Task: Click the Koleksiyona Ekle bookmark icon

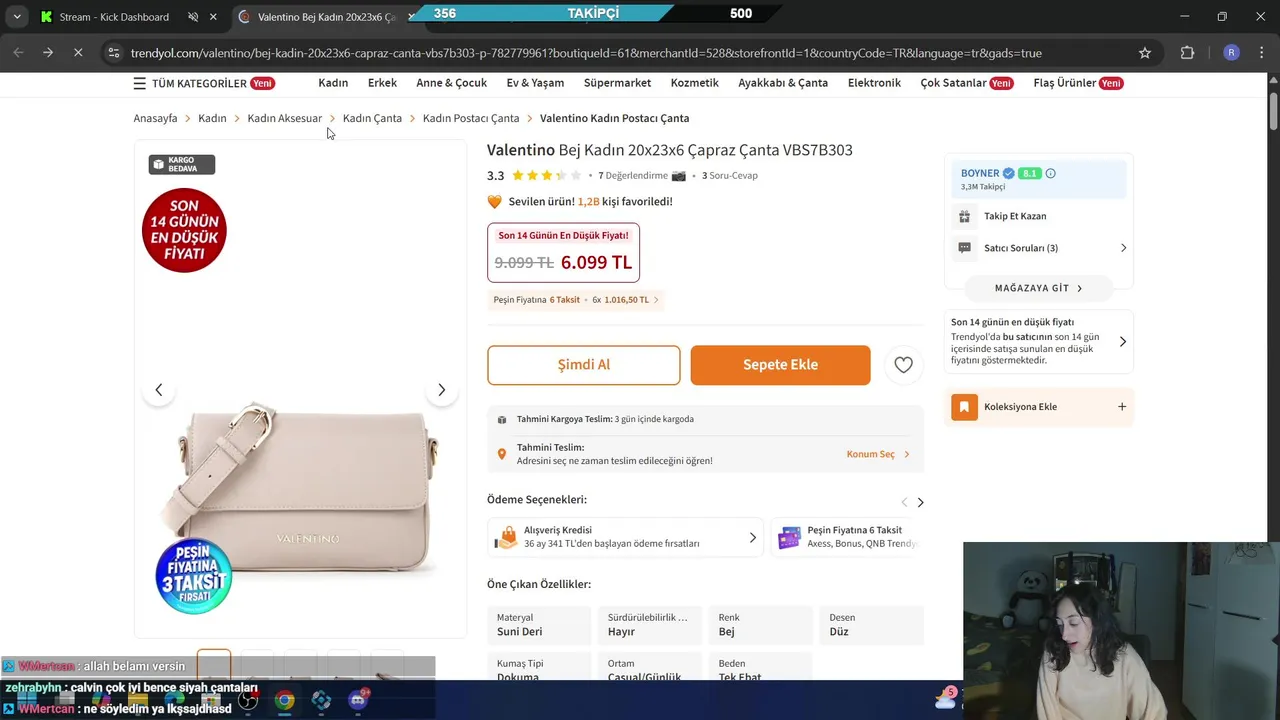Action: pyautogui.click(x=964, y=407)
